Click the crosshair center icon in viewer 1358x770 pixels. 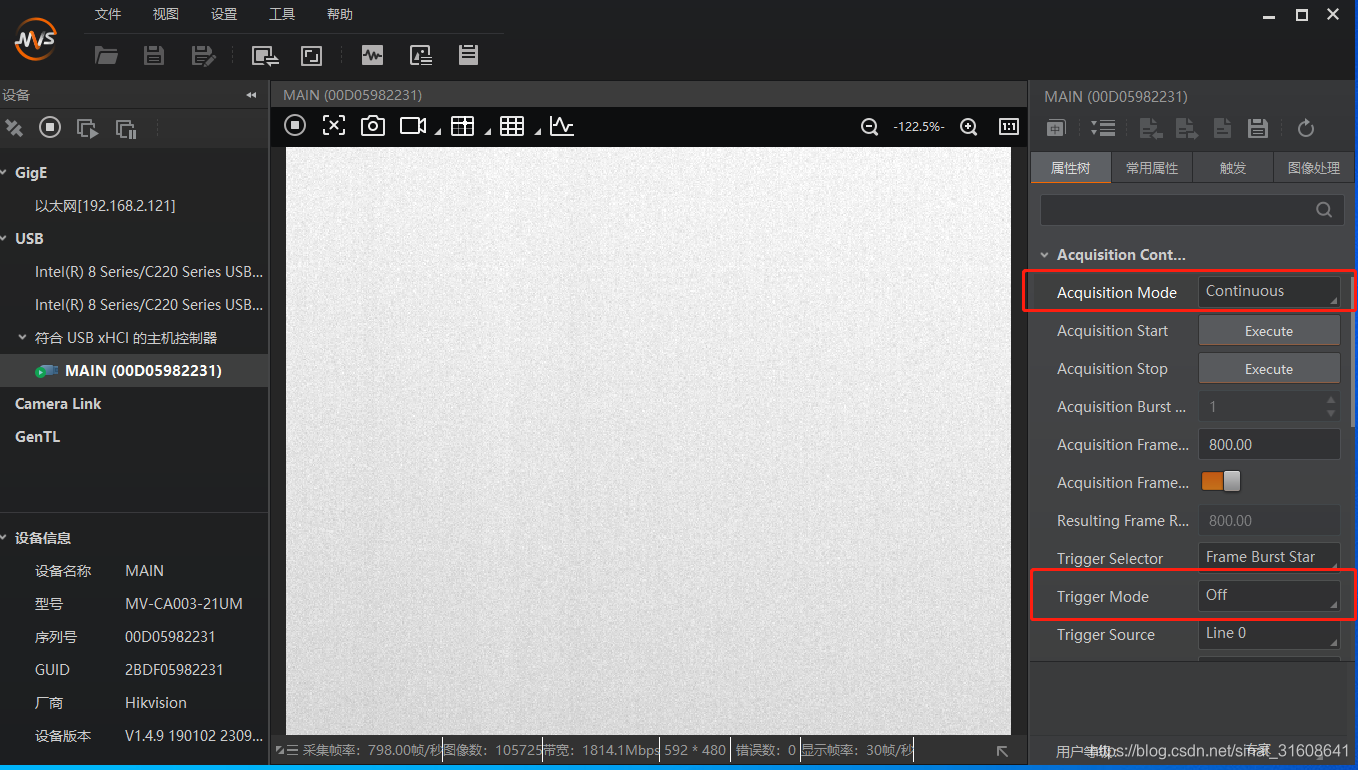pyautogui.click(x=333, y=125)
